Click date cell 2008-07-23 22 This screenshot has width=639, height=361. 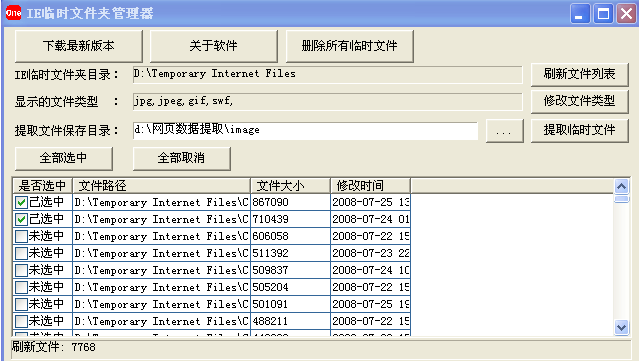coord(370,253)
